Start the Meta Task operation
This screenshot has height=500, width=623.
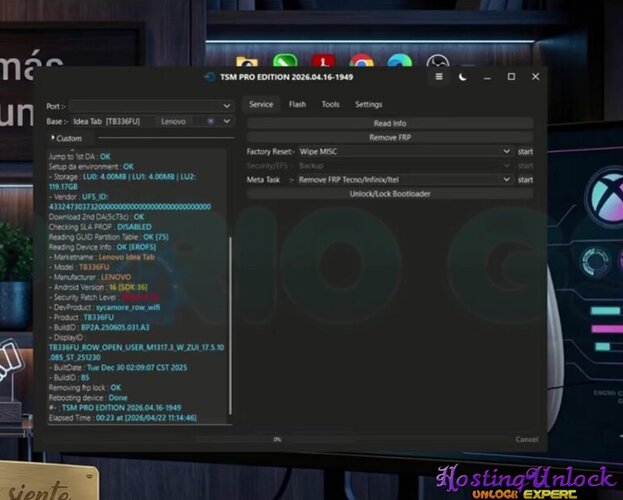pos(525,180)
